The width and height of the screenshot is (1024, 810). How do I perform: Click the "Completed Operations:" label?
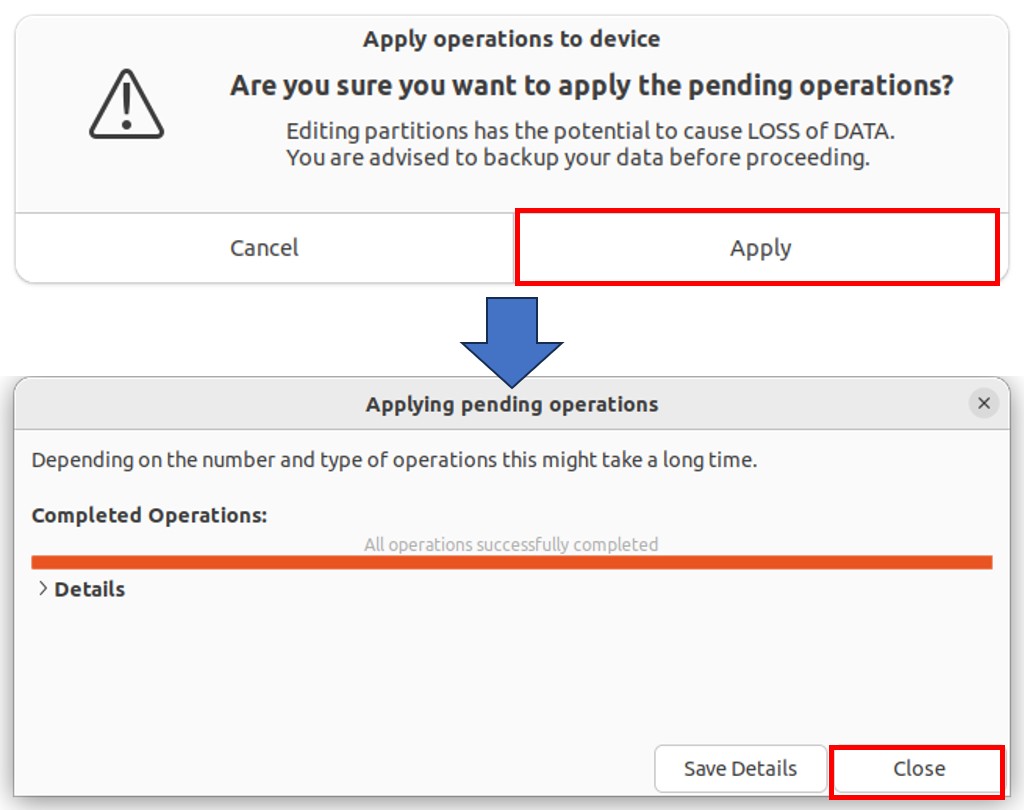(150, 515)
